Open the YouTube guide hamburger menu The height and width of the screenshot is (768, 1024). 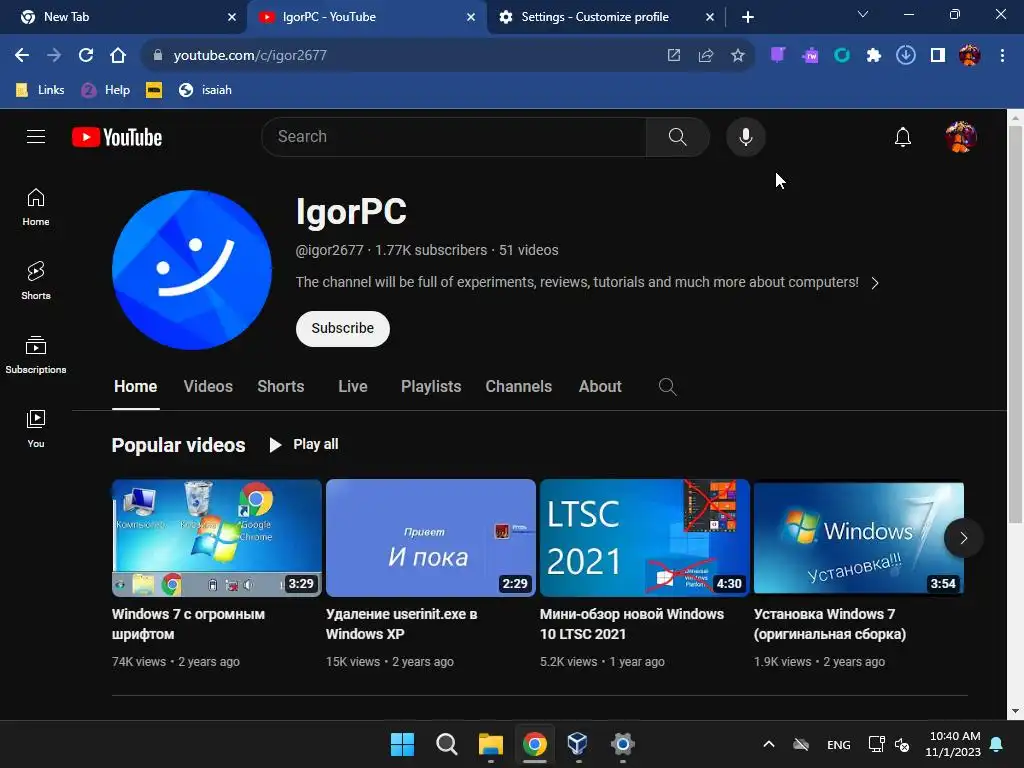(x=36, y=136)
